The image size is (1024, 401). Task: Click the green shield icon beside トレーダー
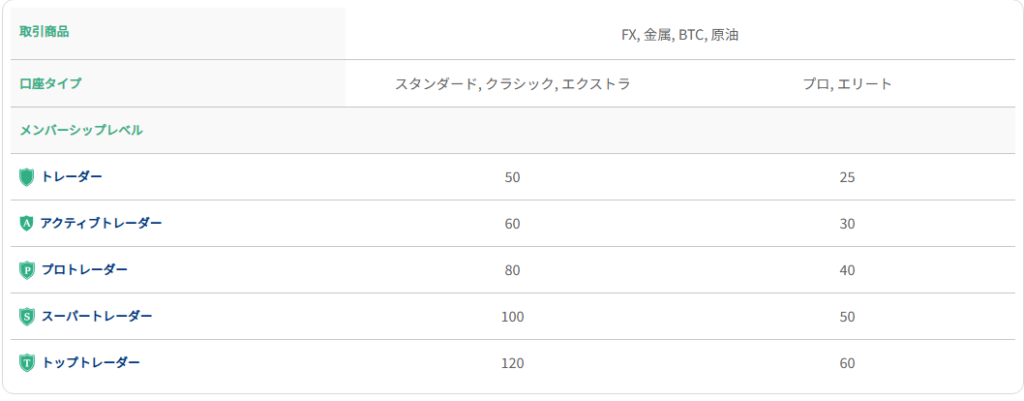click(x=26, y=177)
